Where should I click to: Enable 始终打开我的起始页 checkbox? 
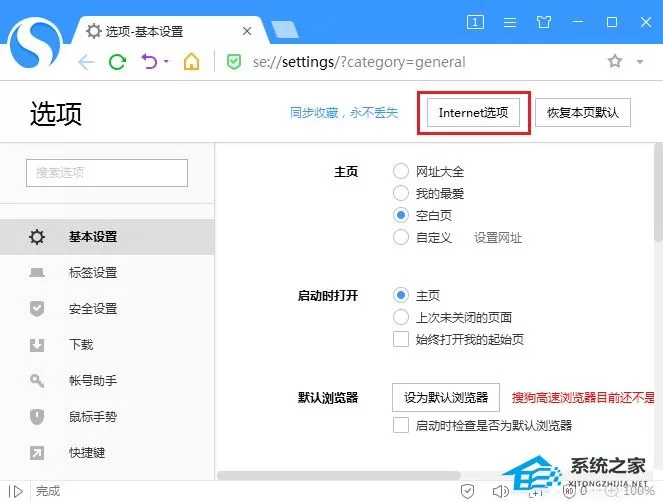point(401,339)
